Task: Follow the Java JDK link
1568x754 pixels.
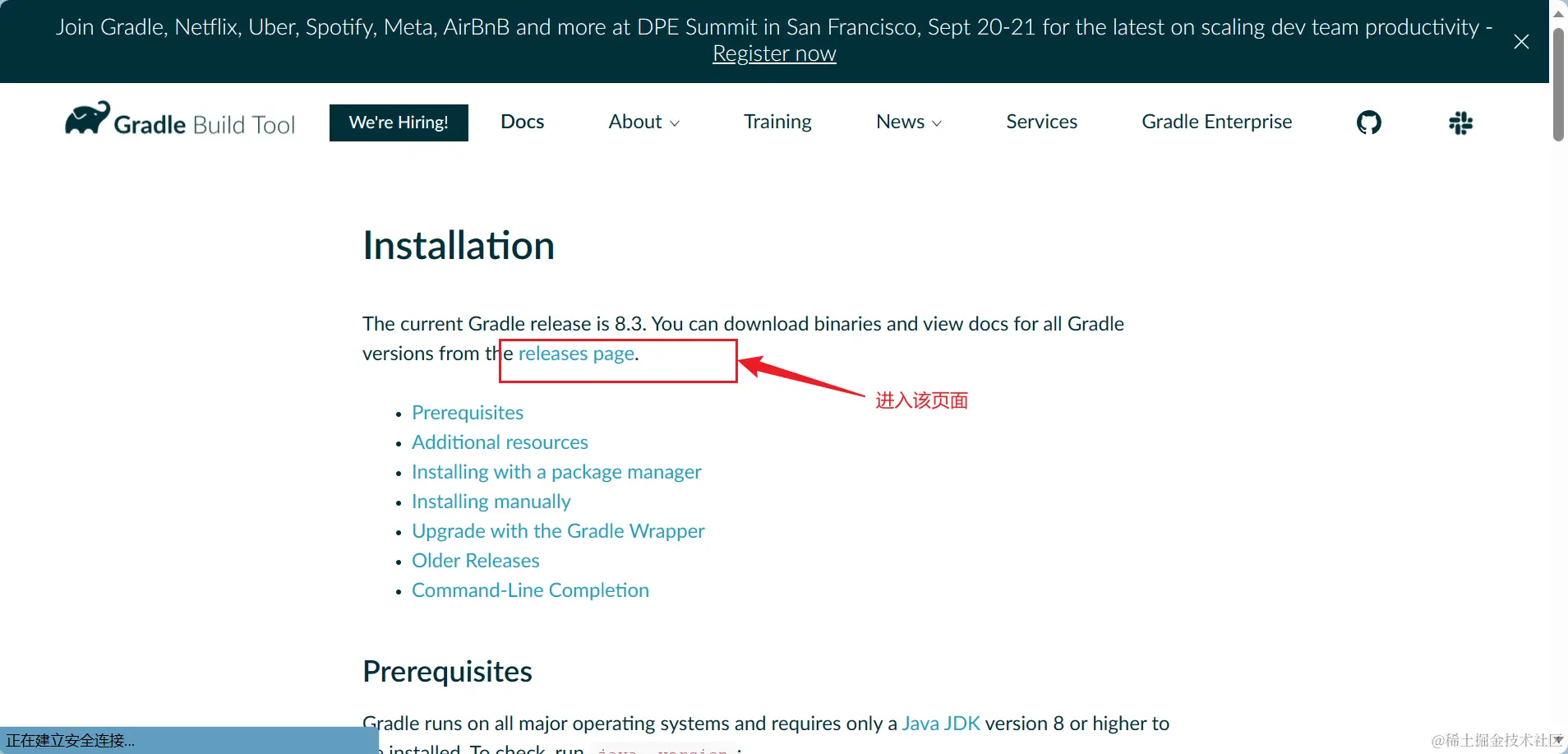Action: [x=941, y=724]
